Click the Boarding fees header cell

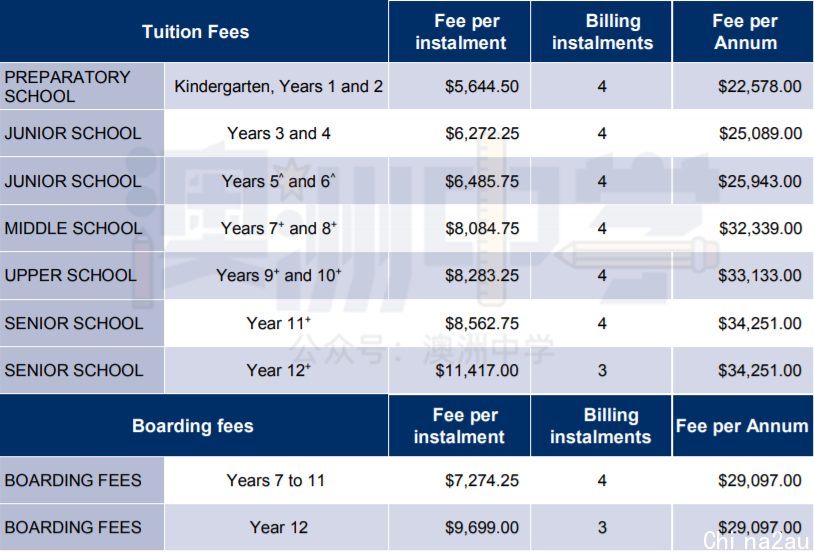pos(194,426)
